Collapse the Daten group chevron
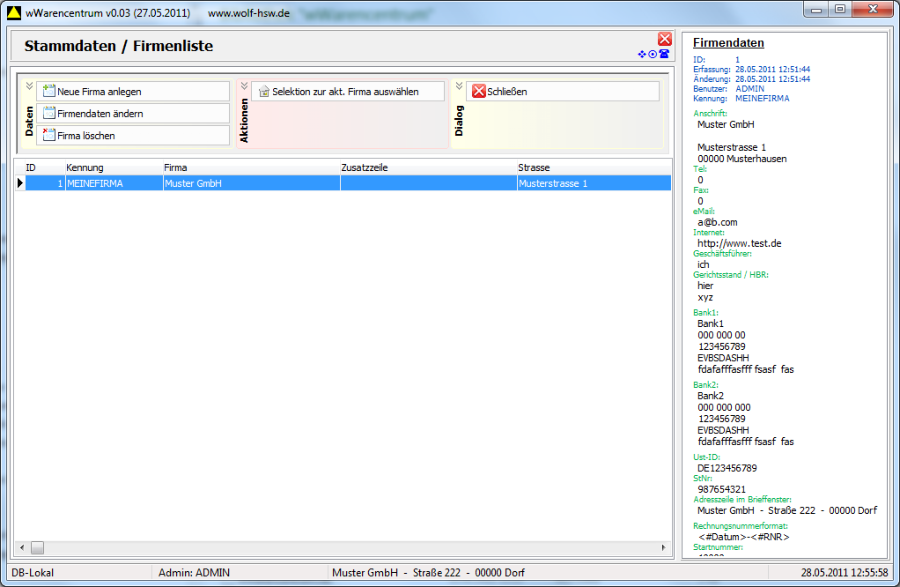The image size is (900, 587). point(29,86)
